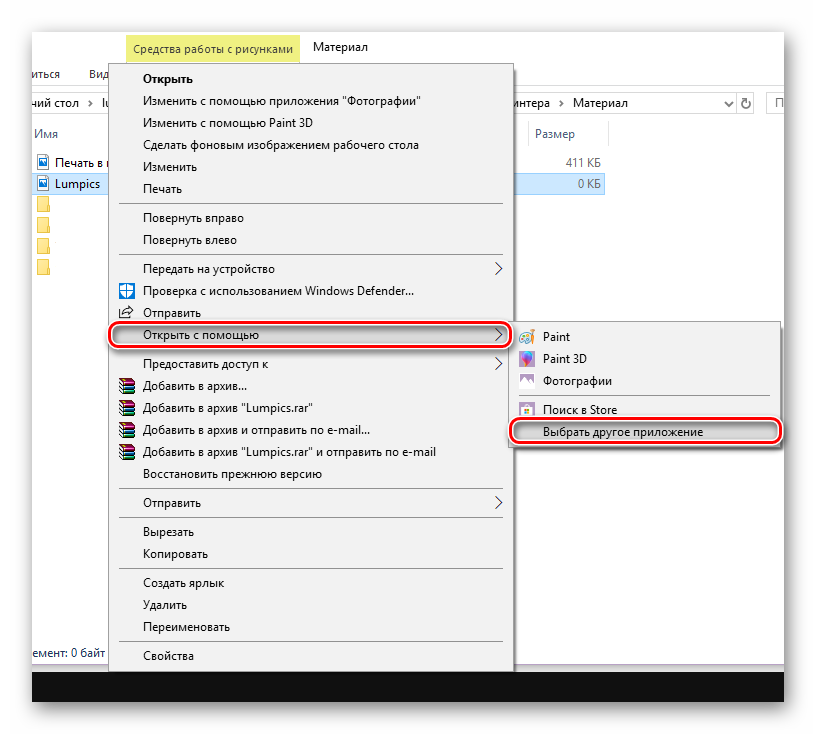
Task: Expand the 'Передать на устройство' submenu arrow
Action: 499,269
